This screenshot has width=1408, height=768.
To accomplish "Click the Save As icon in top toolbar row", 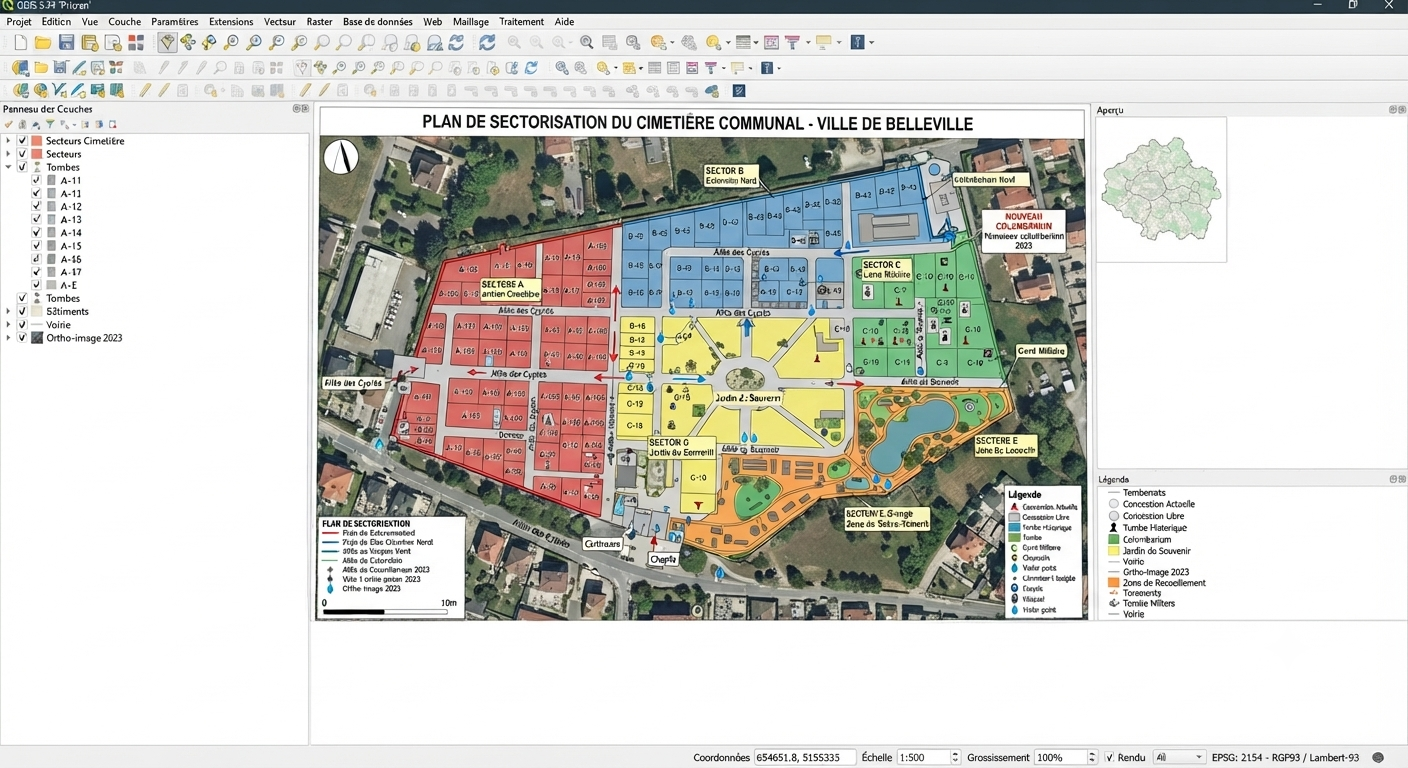I will 89,43.
